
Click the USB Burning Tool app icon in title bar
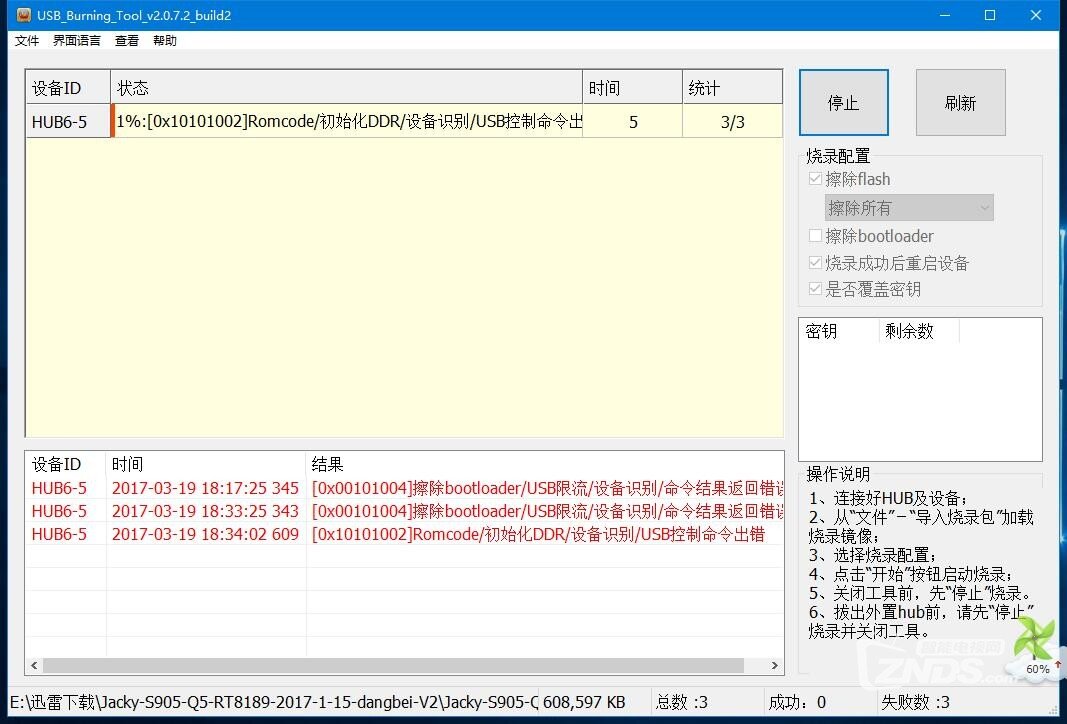pyautogui.click(x=23, y=15)
